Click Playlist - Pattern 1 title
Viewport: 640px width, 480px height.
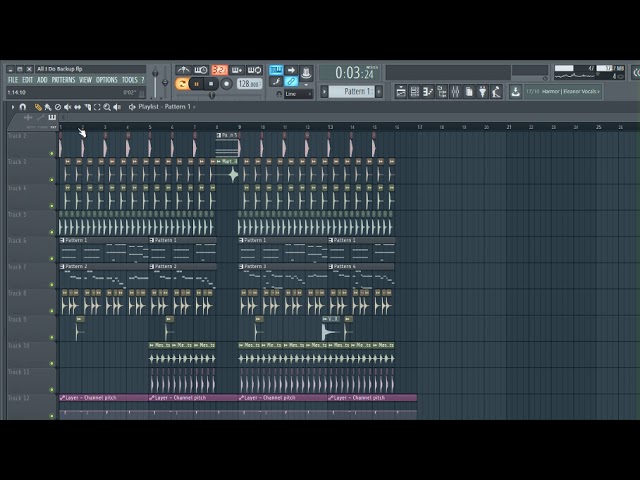(x=164, y=107)
